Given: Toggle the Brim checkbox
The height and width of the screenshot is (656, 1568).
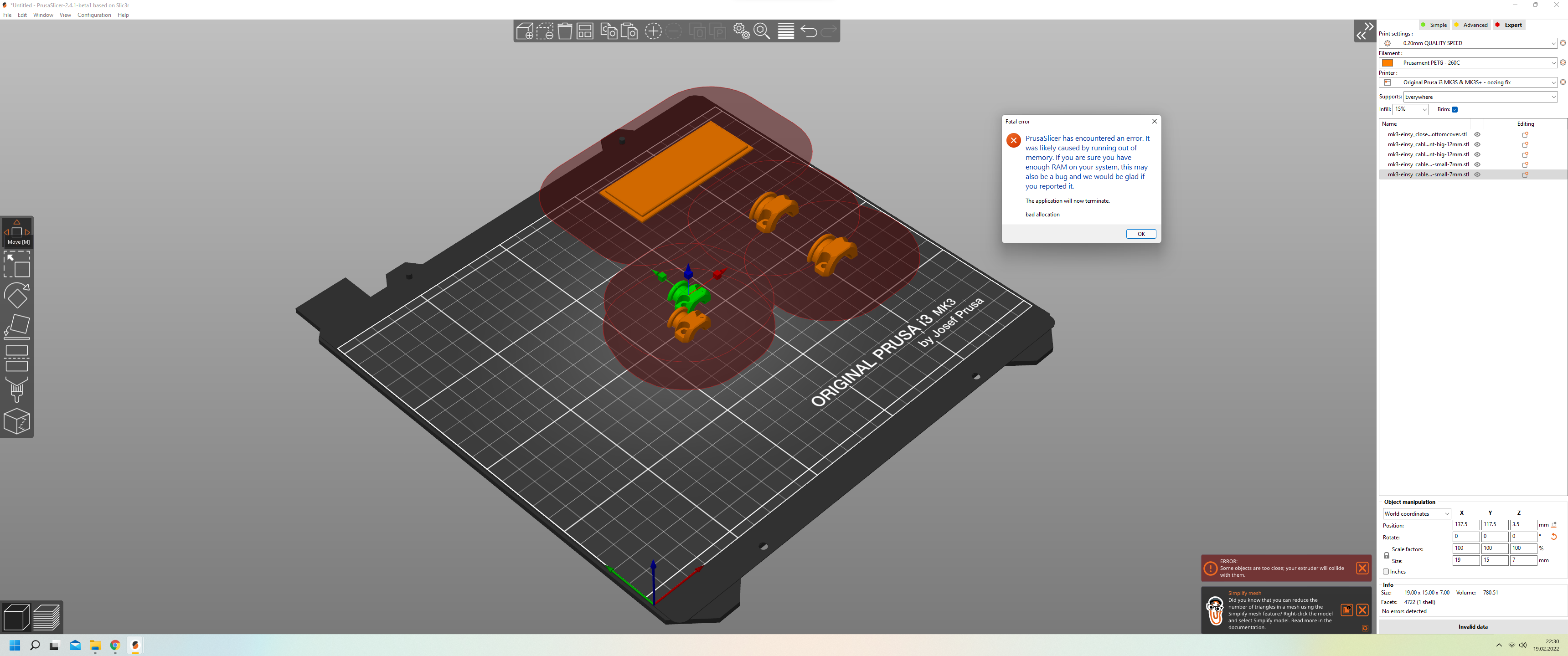Looking at the screenshot, I should pyautogui.click(x=1455, y=109).
